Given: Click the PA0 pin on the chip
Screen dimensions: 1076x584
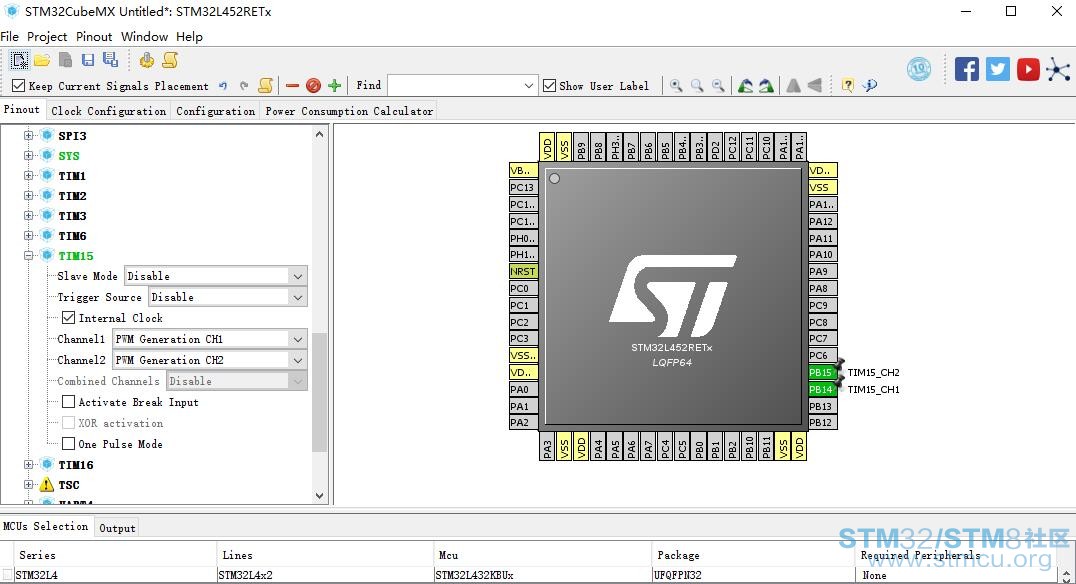Looking at the screenshot, I should pos(523,389).
